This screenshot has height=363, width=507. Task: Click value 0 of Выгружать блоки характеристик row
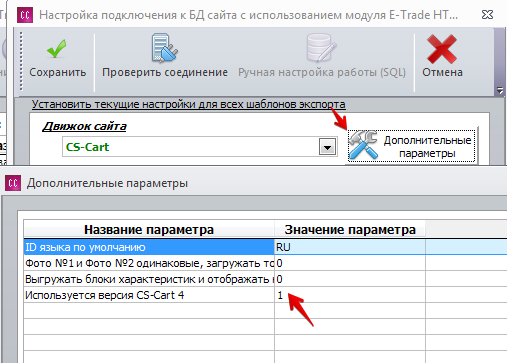point(350,279)
